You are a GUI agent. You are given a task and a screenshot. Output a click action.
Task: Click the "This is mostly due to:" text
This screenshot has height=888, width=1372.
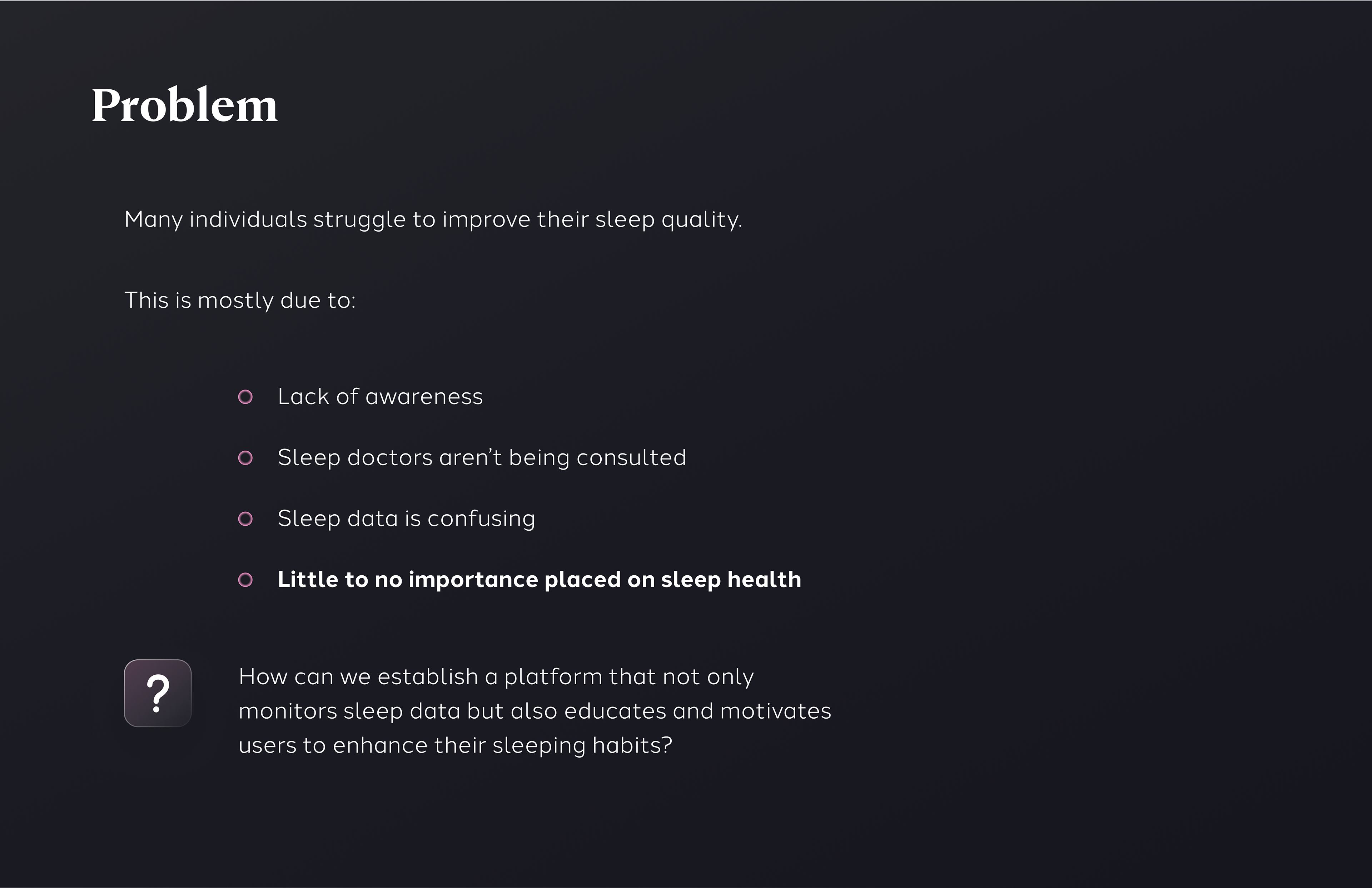tap(240, 301)
